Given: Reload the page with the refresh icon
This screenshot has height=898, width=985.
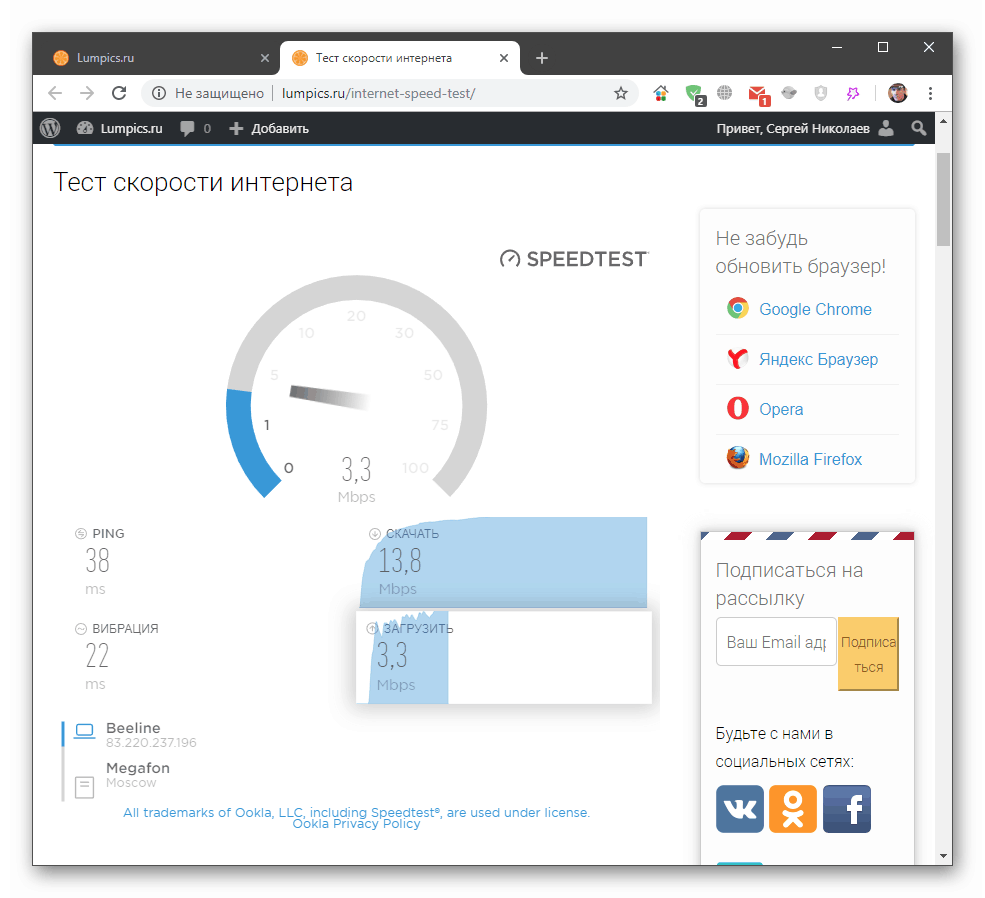Looking at the screenshot, I should pos(119,94).
